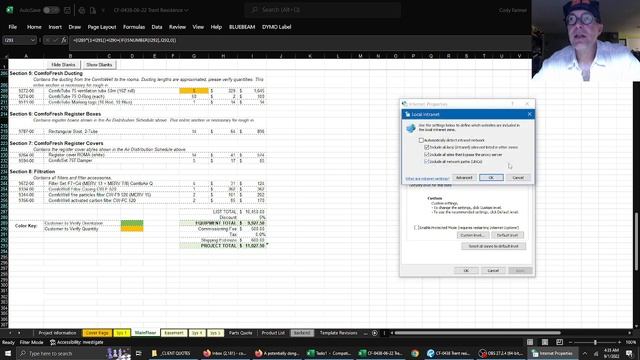Image resolution: width=640 pixels, height=360 pixels.
Task: Open the Google Chrome taskbar icon
Action: coord(415,353)
